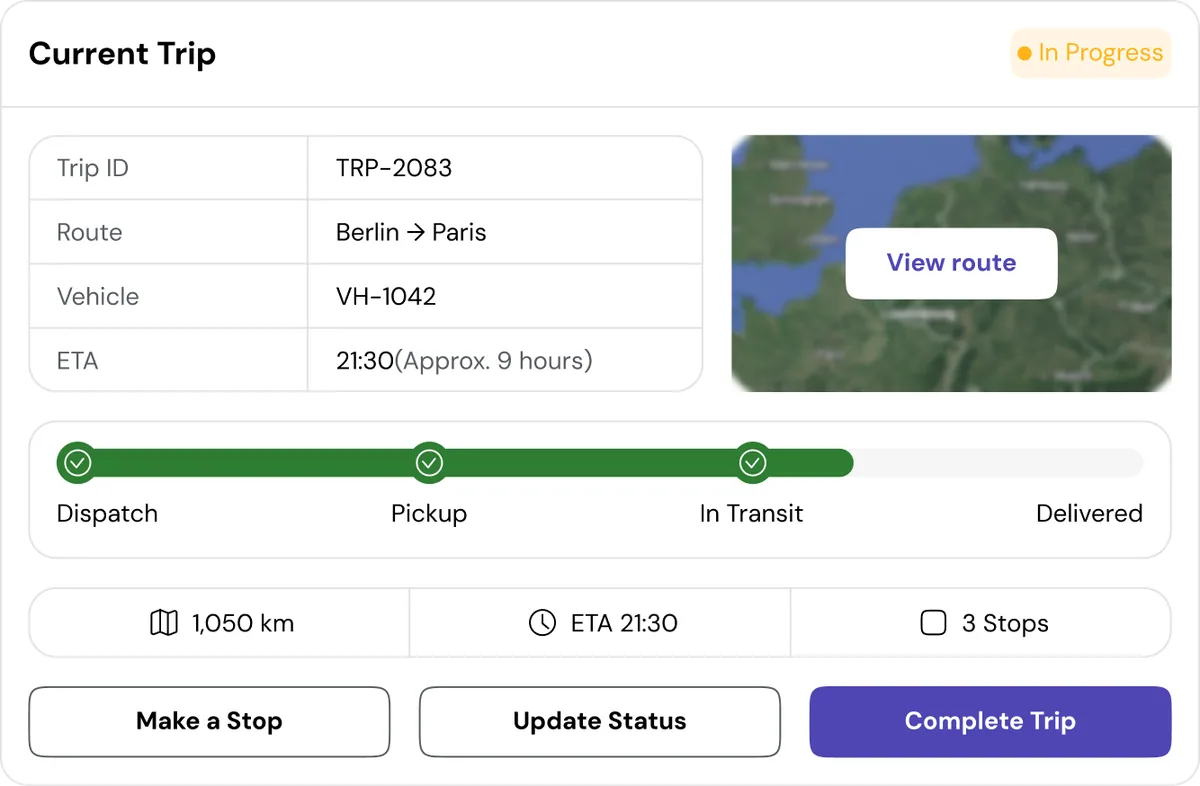Image resolution: width=1200 pixels, height=786 pixels.
Task: Switch to the In Transit stage label
Action: 752,514
